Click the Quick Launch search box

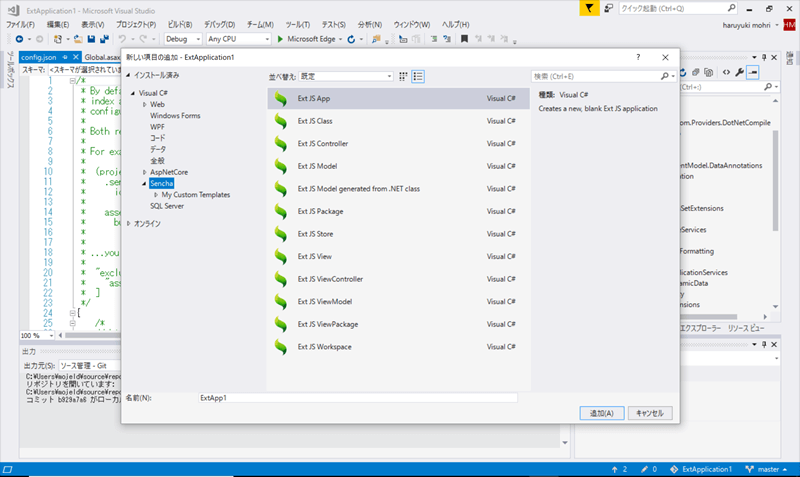[678, 8]
